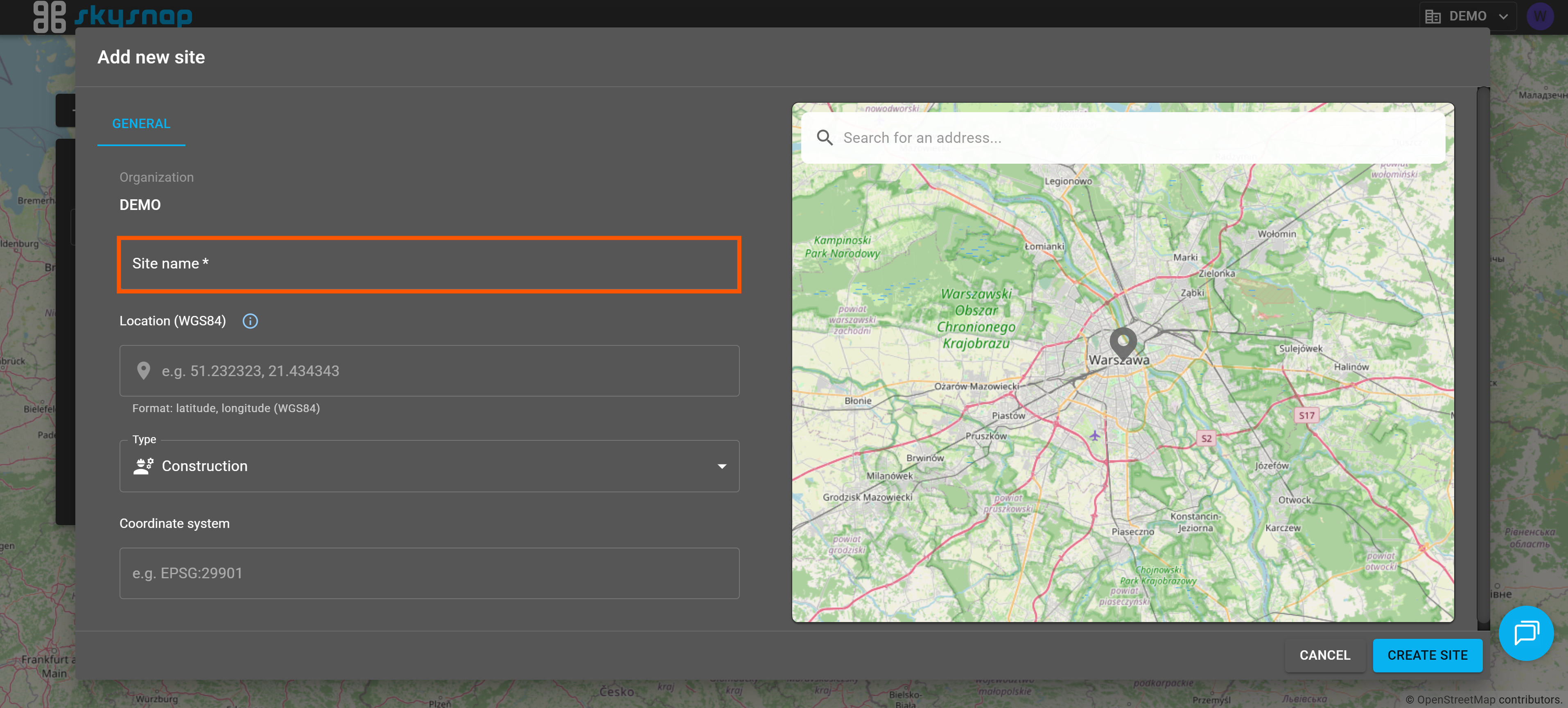Click the 'Grodzisk Mazowiecki' map label
The width and height of the screenshot is (1568, 708).
point(868,498)
